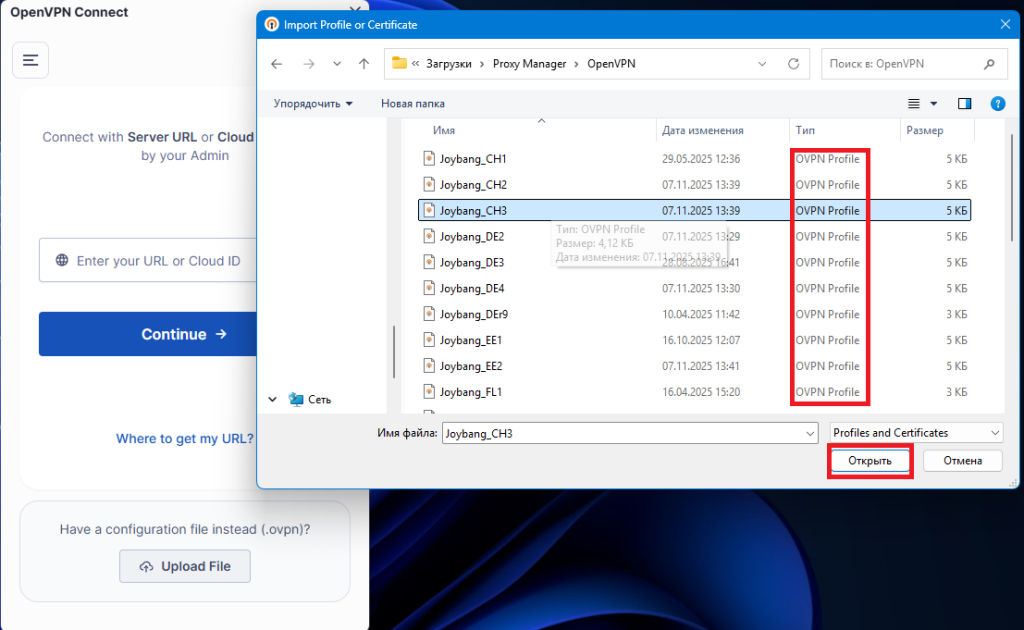Collapse the Сеть tree node
Image resolution: width=1024 pixels, height=630 pixels.
[272, 399]
